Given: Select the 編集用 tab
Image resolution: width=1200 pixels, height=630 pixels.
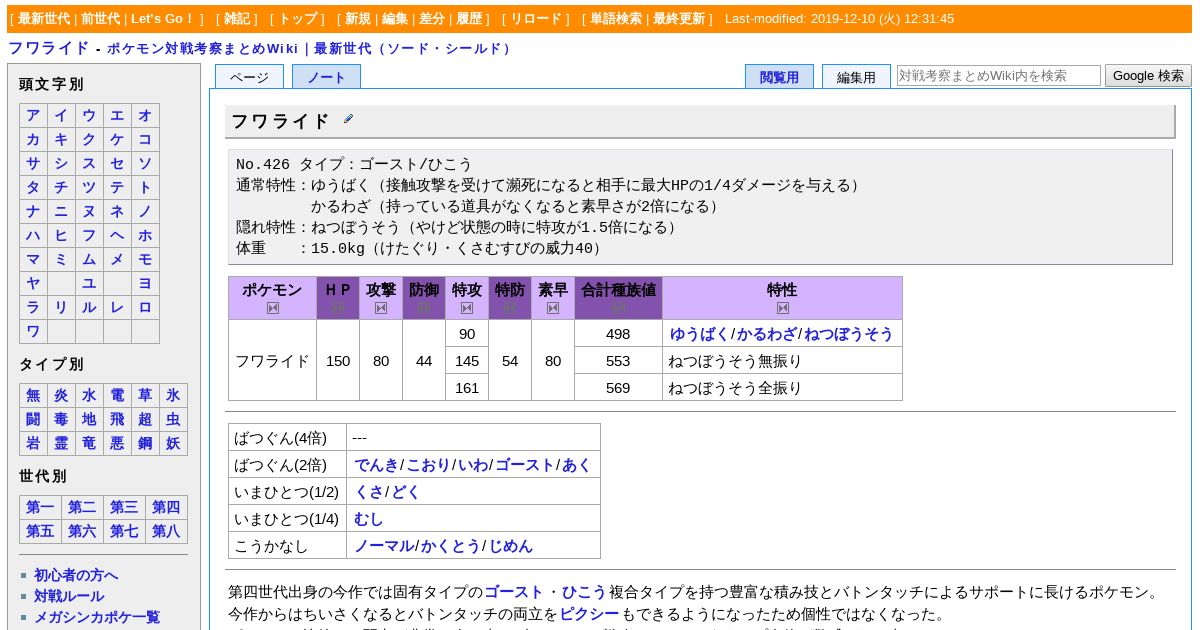Looking at the screenshot, I should pos(856,77).
